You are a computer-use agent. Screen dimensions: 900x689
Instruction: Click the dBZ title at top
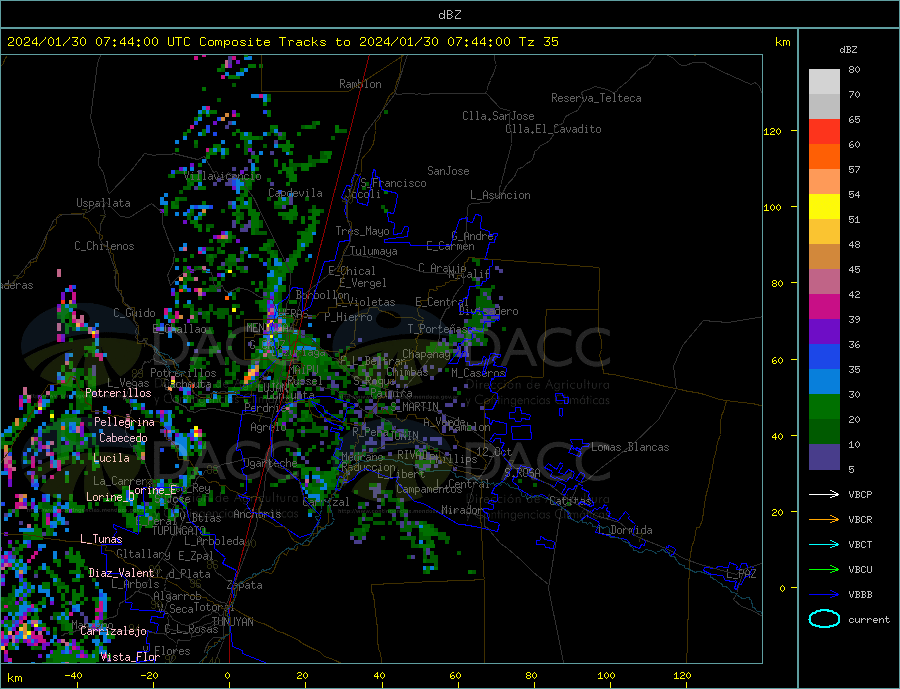449,15
